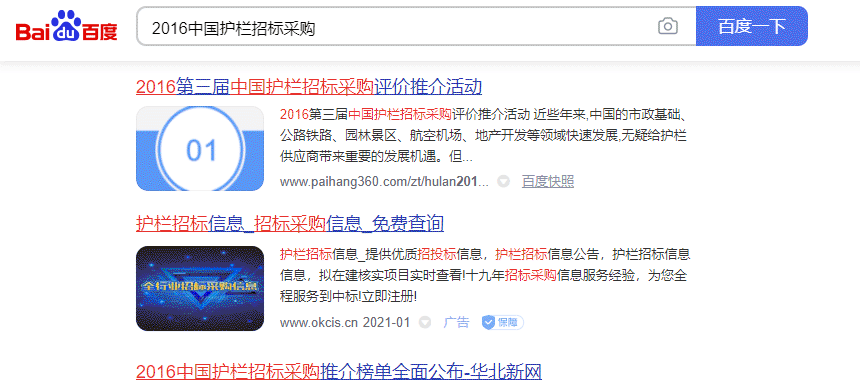The height and width of the screenshot is (380, 860).
Task: Expand dropdown arrow beside okcis.cn URL
Action: (425, 322)
